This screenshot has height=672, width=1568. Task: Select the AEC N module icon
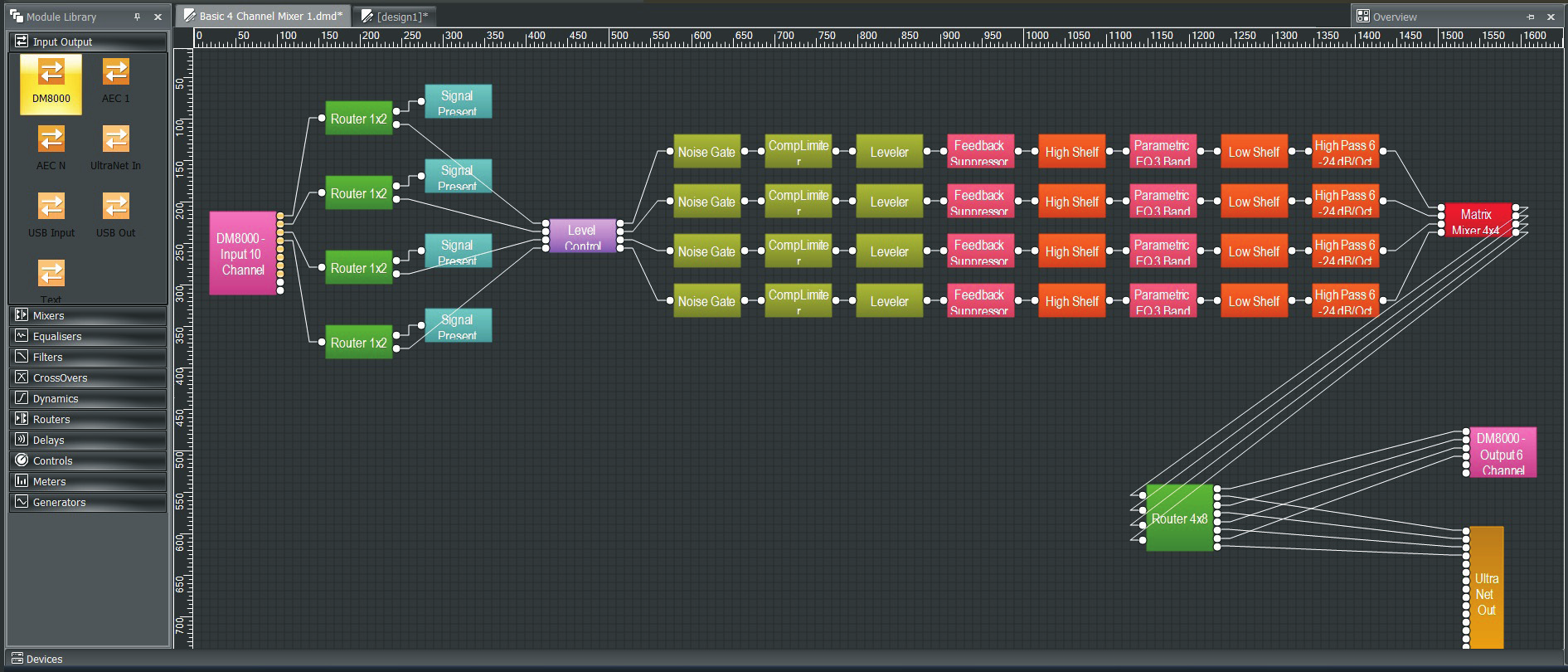[x=51, y=139]
